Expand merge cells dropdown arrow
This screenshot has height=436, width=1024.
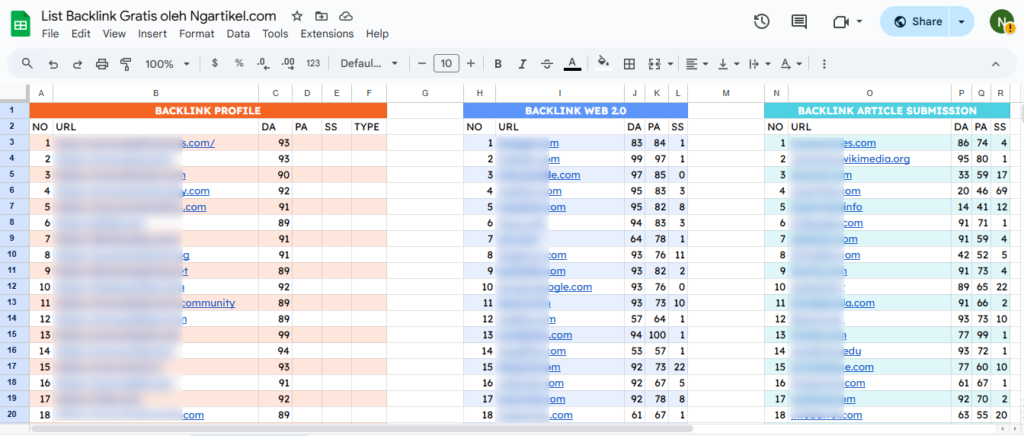pos(671,64)
